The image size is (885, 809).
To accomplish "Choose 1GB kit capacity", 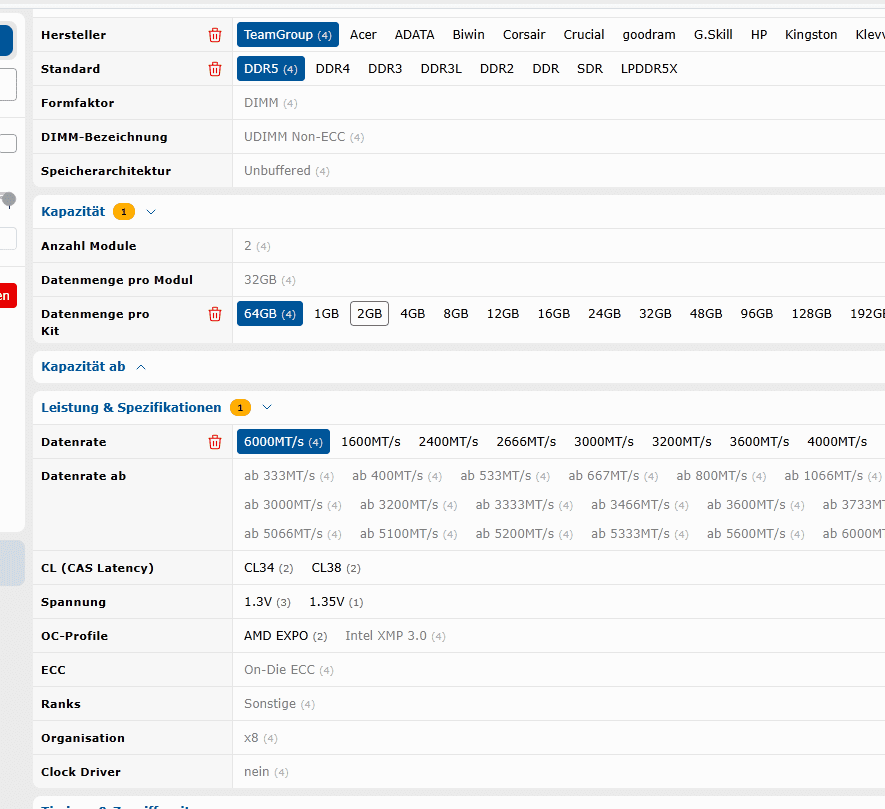I will point(326,314).
